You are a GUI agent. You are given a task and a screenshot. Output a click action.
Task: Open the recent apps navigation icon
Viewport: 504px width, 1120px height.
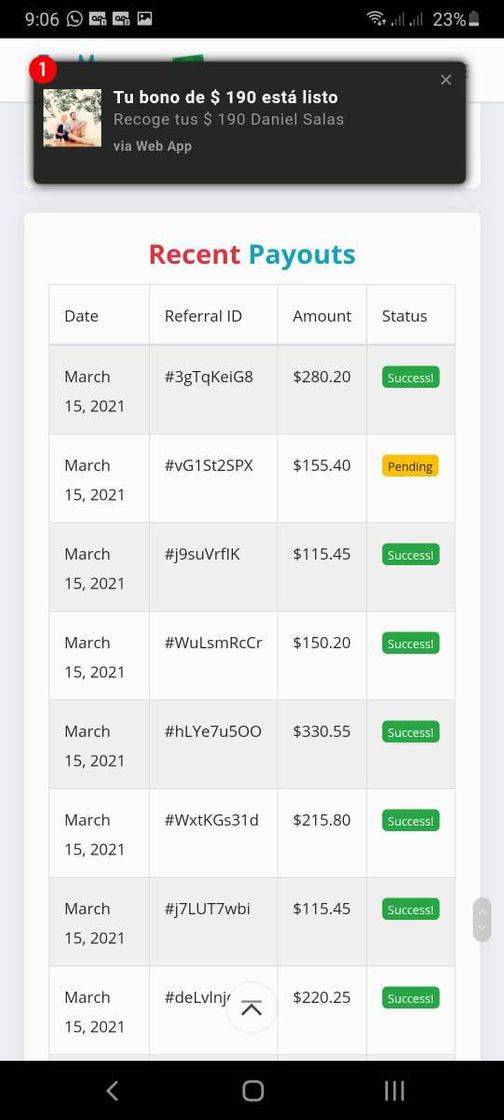point(394,1090)
